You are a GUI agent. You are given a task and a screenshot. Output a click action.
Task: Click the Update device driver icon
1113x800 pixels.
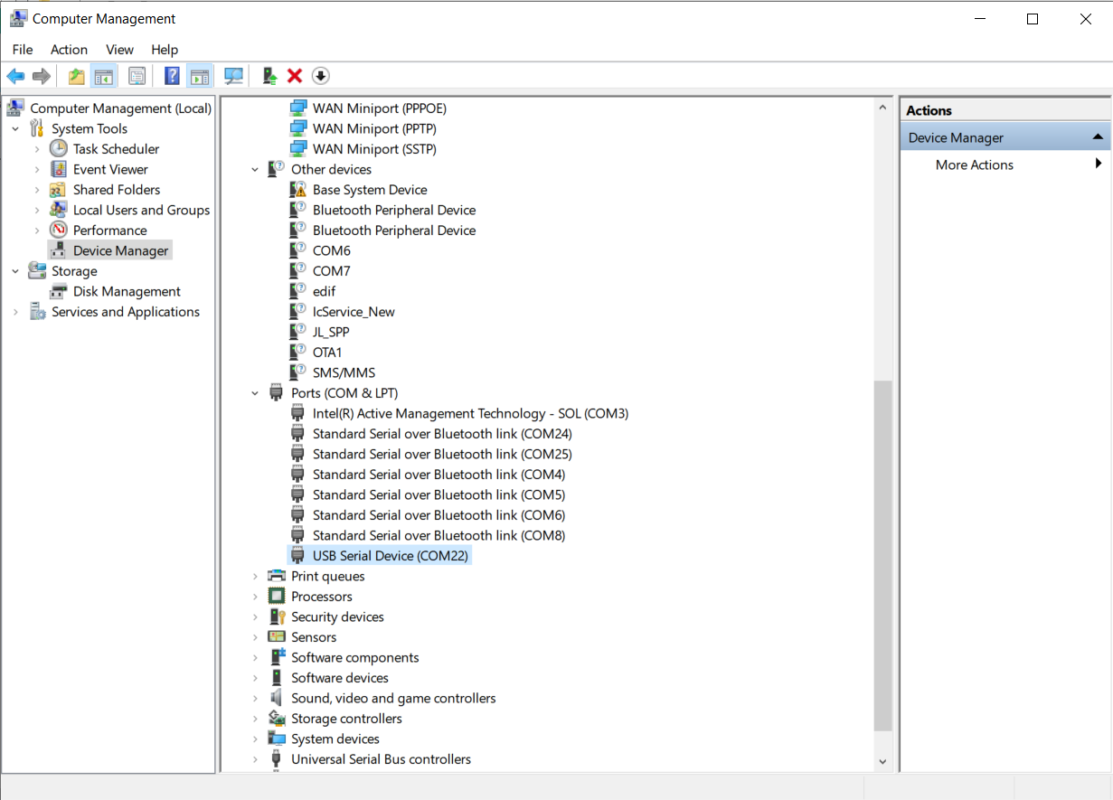point(269,76)
